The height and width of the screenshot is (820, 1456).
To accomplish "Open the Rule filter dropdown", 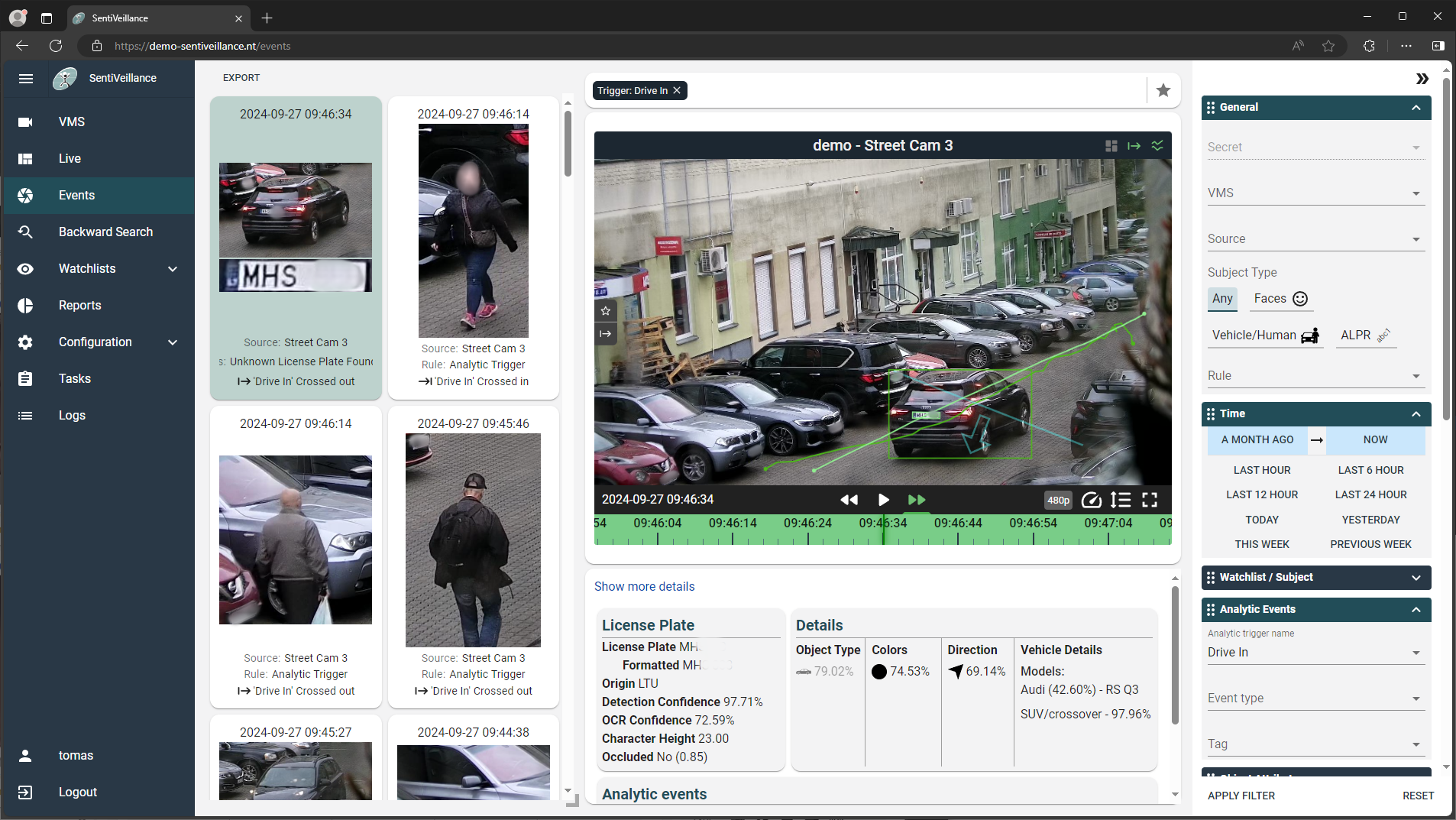I will click(x=1315, y=376).
